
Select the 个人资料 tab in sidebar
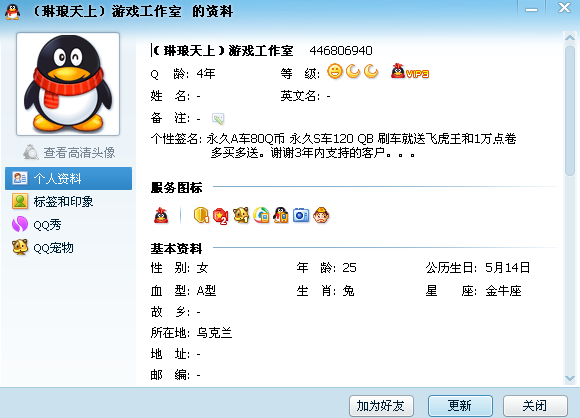(x=68, y=178)
